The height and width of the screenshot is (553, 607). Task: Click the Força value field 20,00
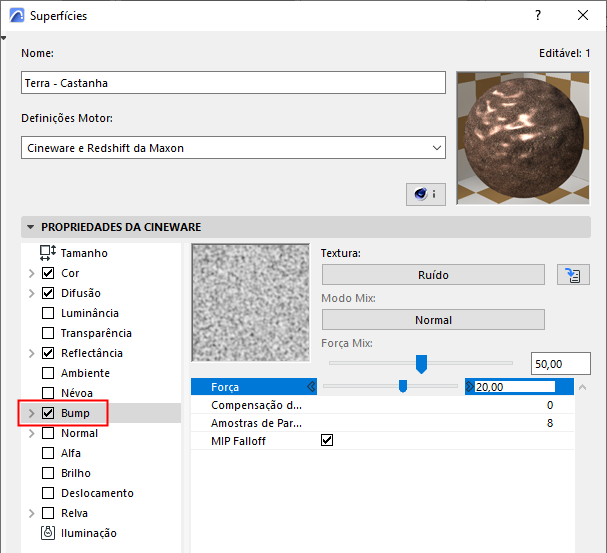515,387
